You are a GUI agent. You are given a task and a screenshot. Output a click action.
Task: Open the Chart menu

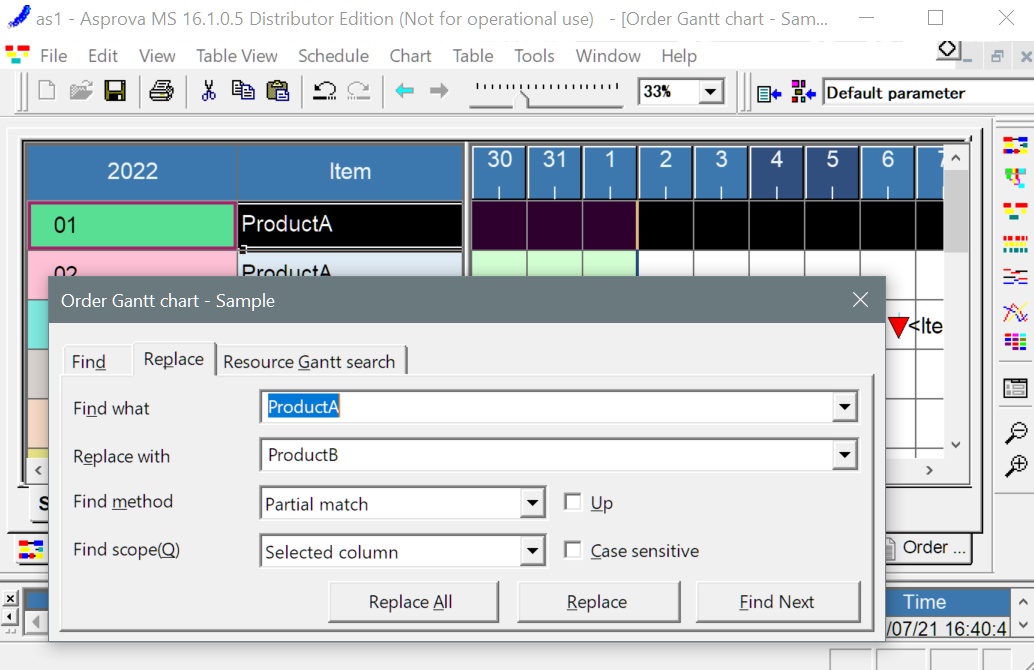pos(410,56)
